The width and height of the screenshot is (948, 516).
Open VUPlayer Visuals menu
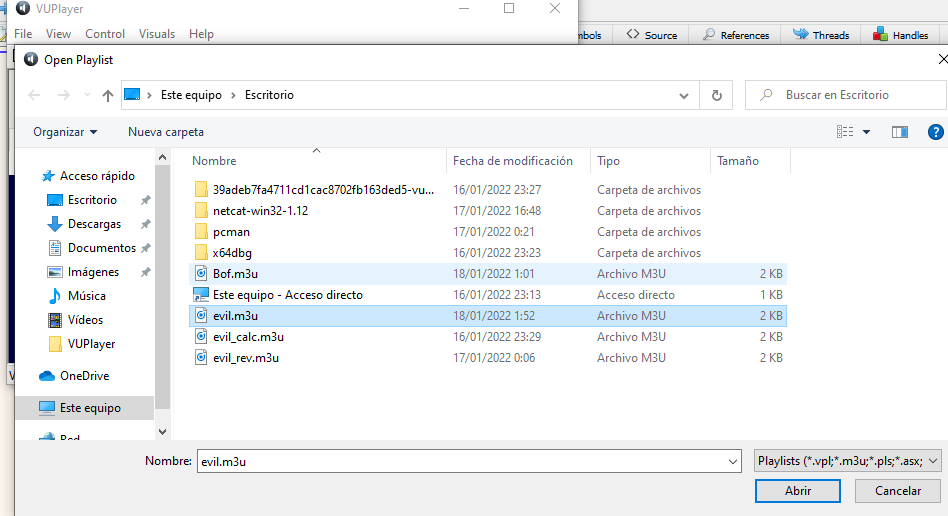pyautogui.click(x=157, y=34)
